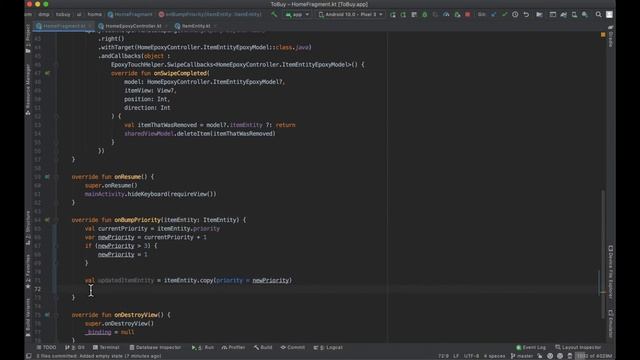This screenshot has width=640, height=360.
Task: Open the Build tool window
Action: pos(263,347)
